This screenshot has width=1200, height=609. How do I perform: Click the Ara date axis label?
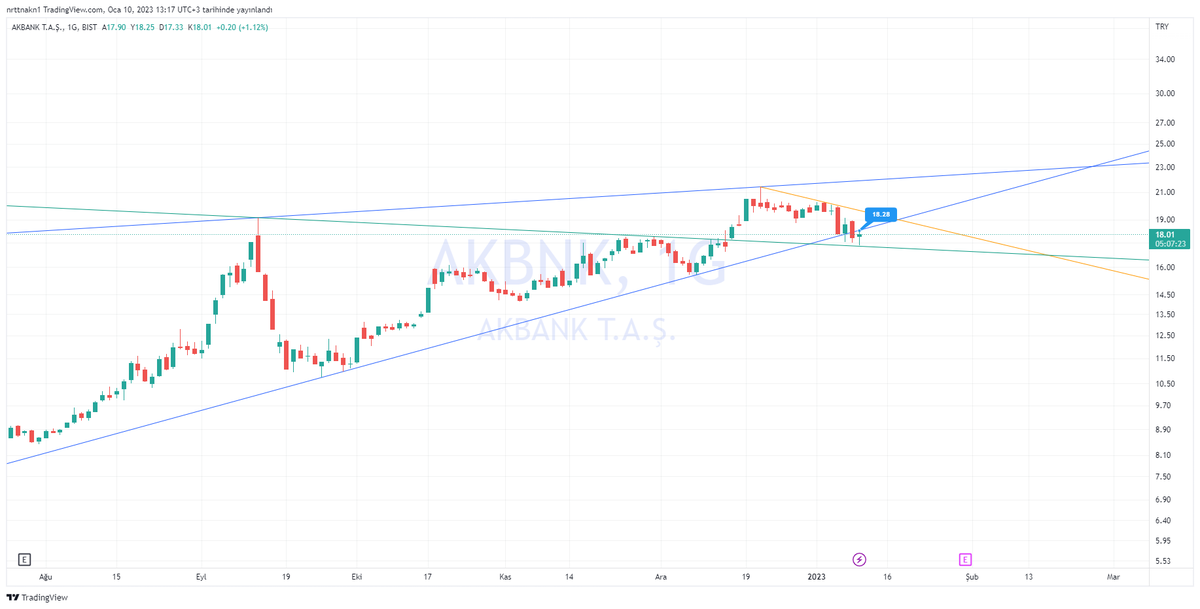pos(660,577)
